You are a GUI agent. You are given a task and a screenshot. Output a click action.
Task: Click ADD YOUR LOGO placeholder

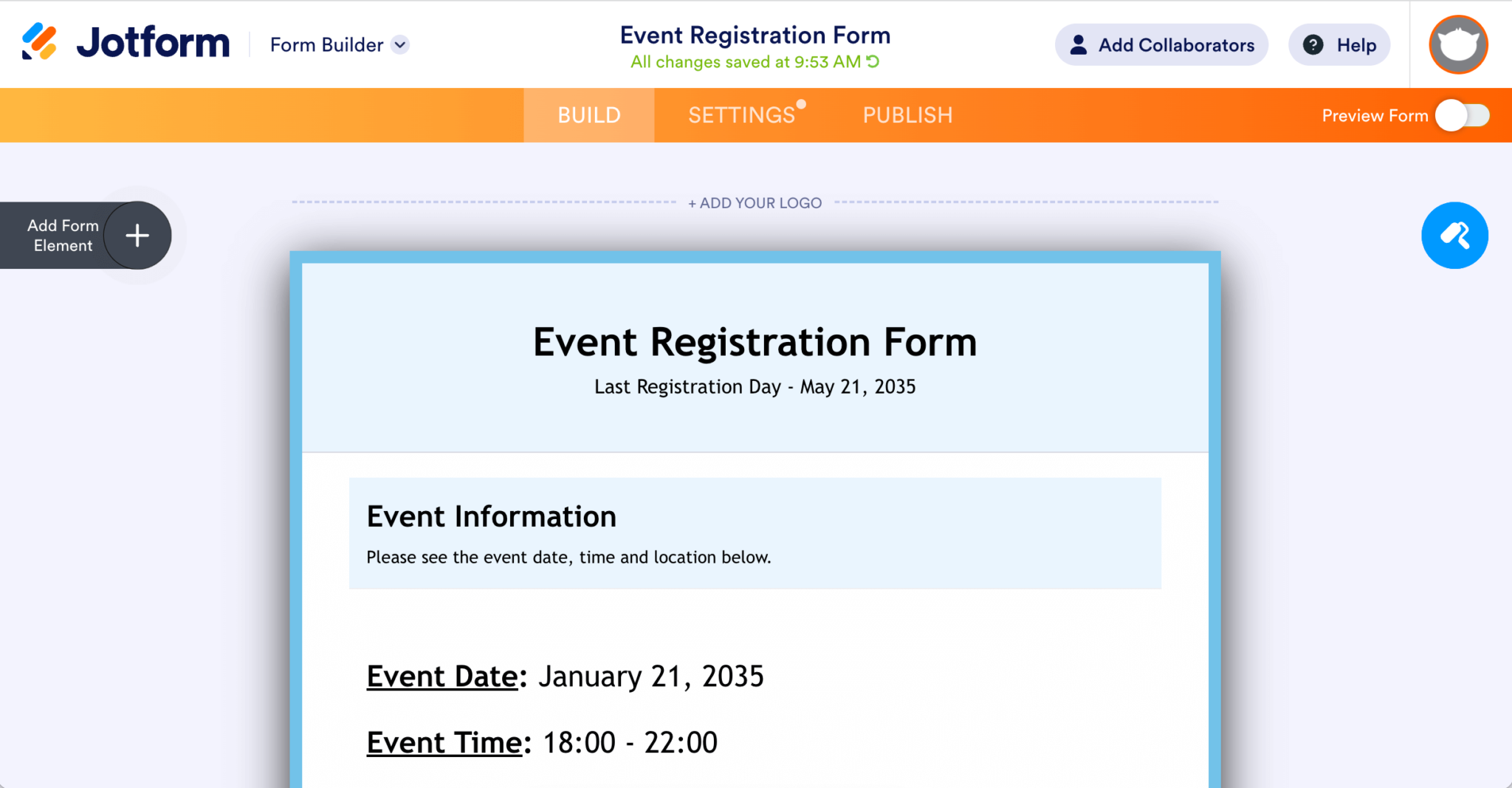tap(755, 202)
